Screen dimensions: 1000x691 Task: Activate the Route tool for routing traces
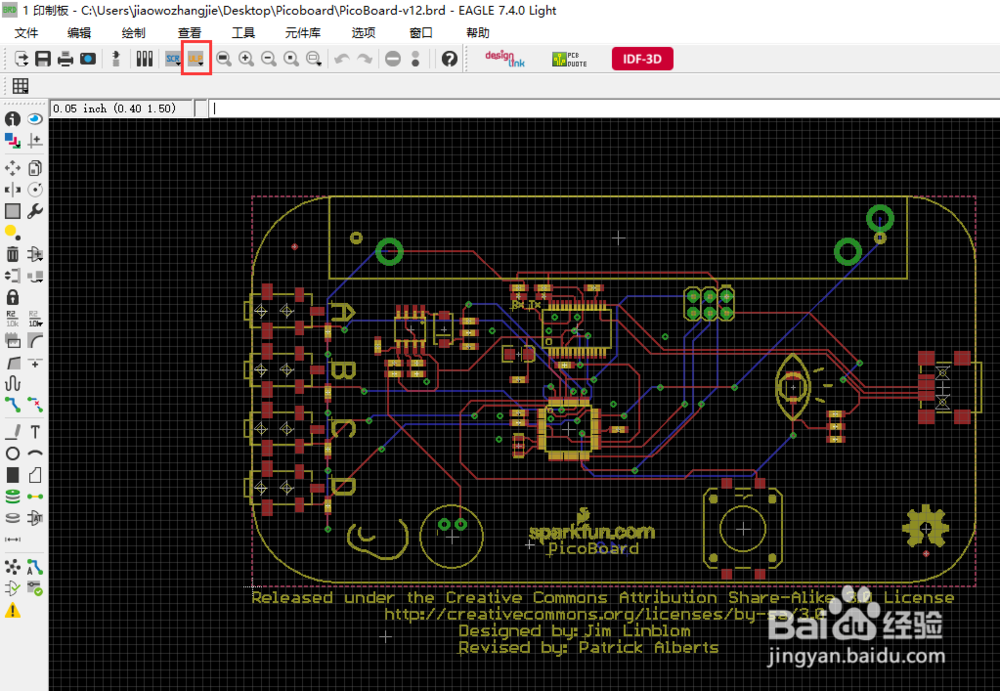(12, 406)
